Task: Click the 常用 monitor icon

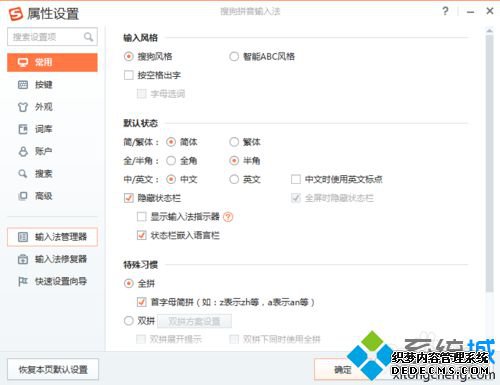Action: 23,62
